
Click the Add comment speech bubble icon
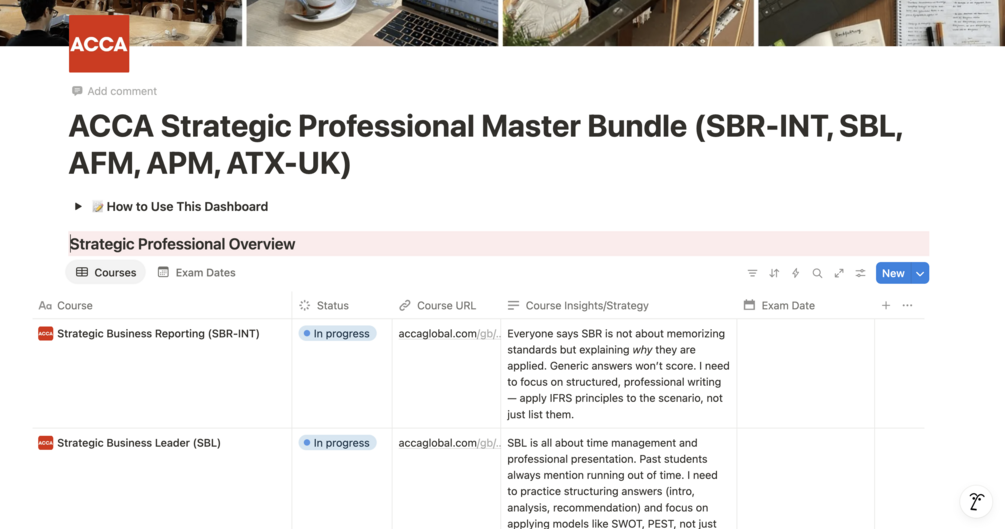click(x=77, y=91)
